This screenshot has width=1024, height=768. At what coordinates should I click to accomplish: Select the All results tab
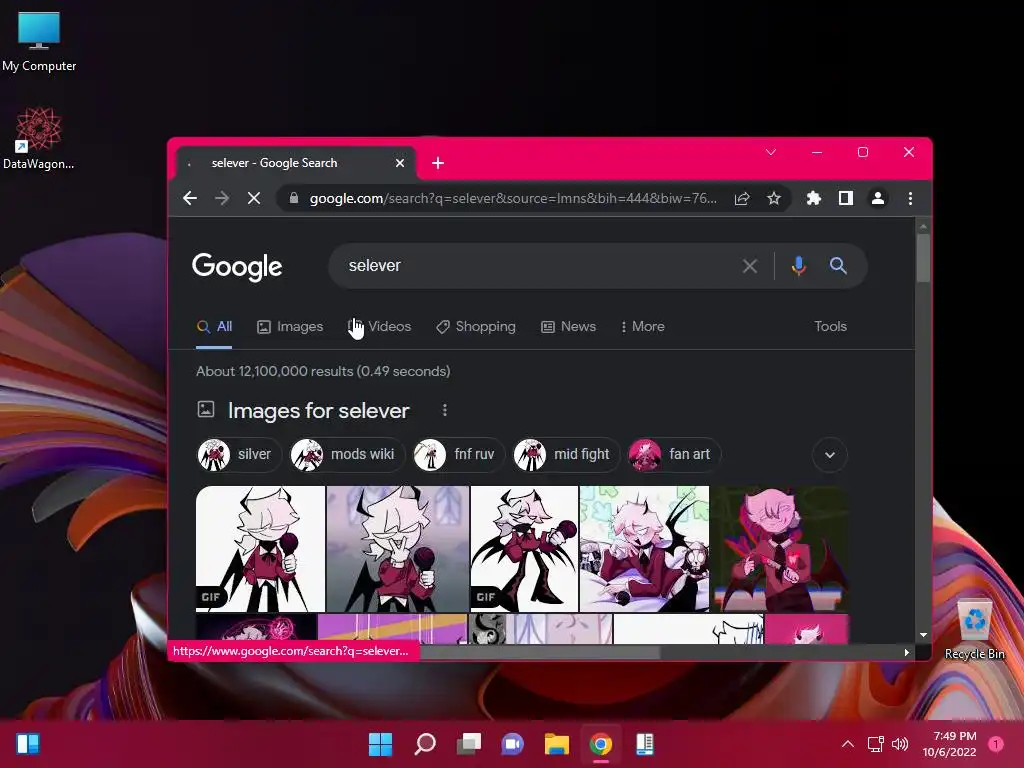click(x=214, y=327)
